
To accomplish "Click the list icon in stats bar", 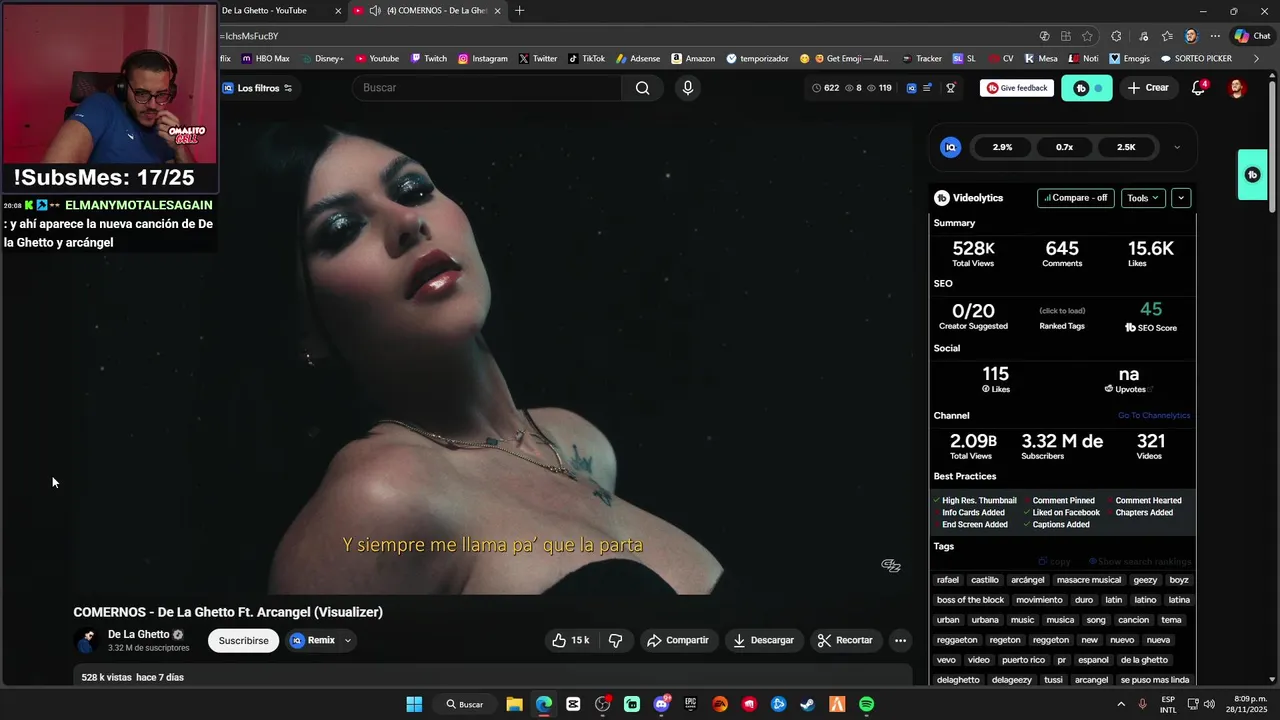I will tap(927, 88).
